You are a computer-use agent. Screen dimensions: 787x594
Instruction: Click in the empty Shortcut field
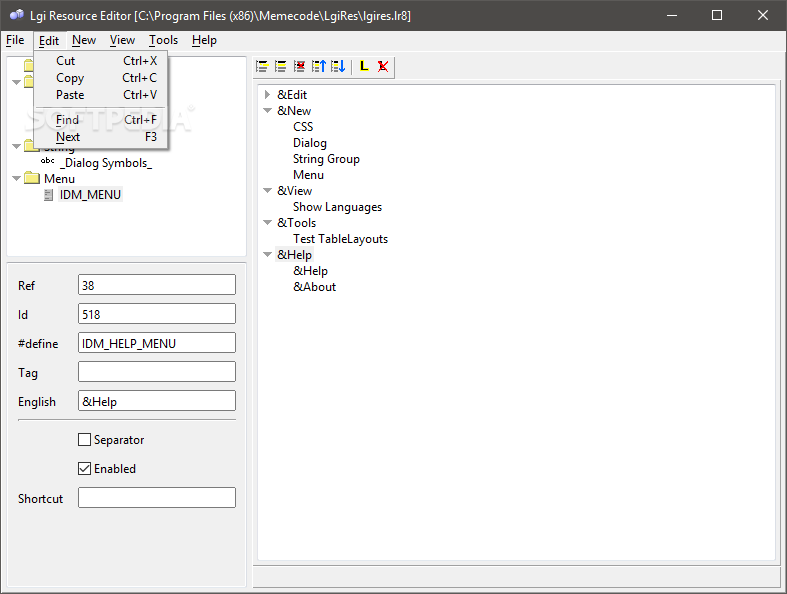[x=157, y=498]
